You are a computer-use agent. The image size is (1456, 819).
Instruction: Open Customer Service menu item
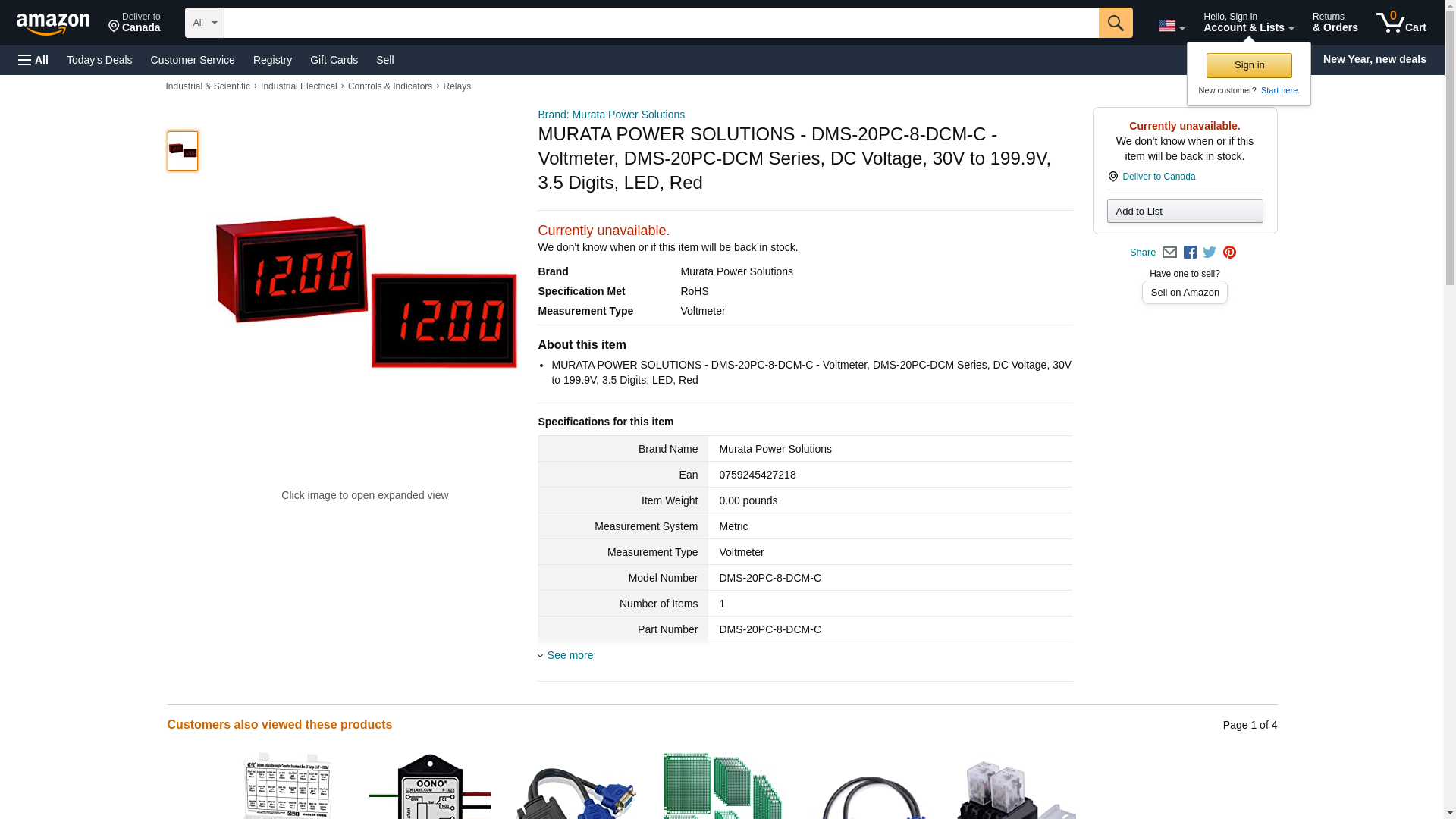click(193, 60)
